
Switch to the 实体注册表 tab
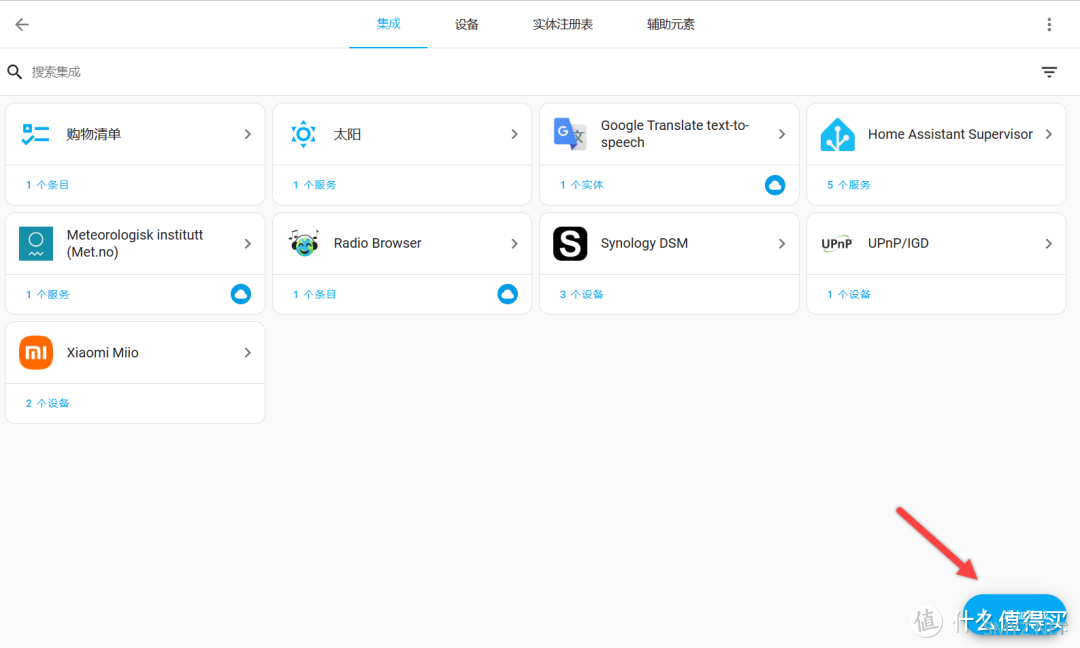click(562, 24)
